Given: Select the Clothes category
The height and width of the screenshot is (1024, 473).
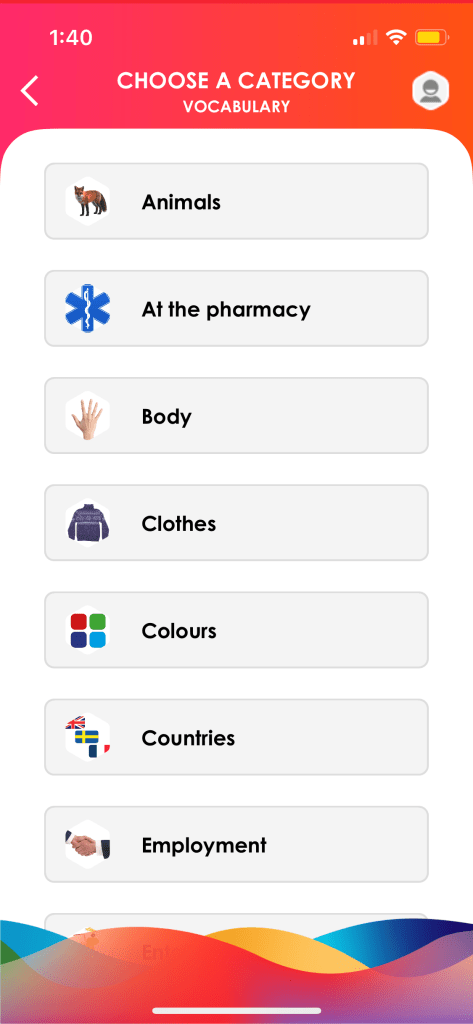Looking at the screenshot, I should pos(236,522).
